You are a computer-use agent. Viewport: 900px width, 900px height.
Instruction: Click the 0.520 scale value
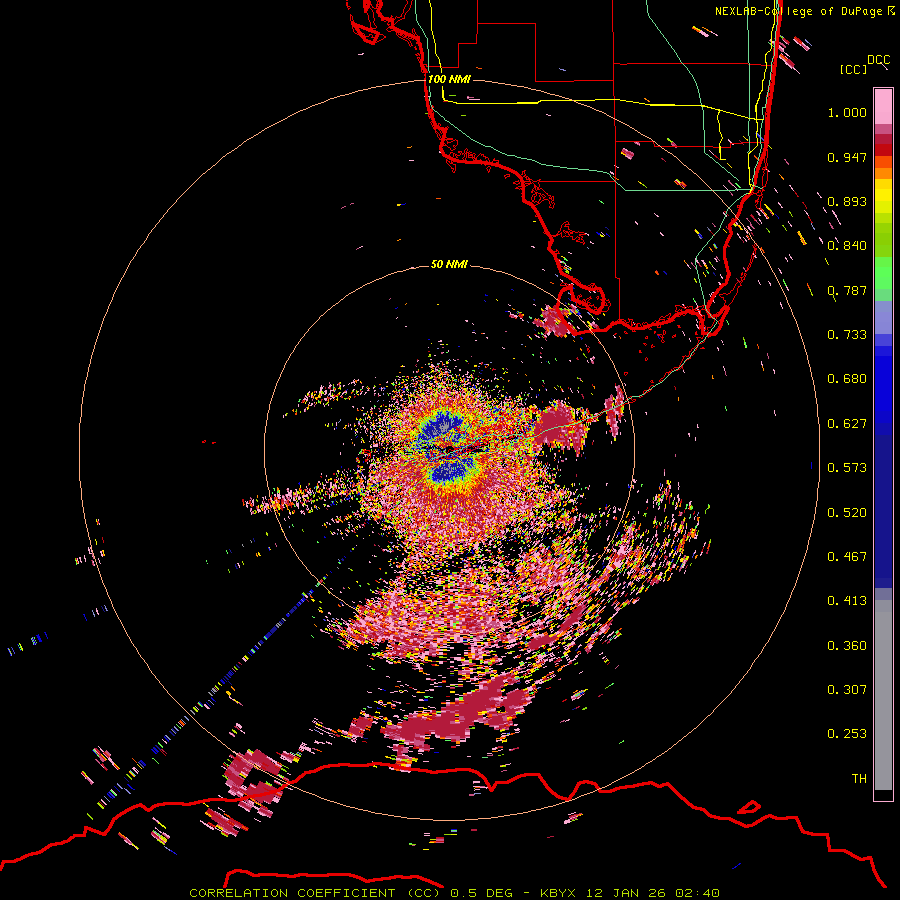coord(847,513)
